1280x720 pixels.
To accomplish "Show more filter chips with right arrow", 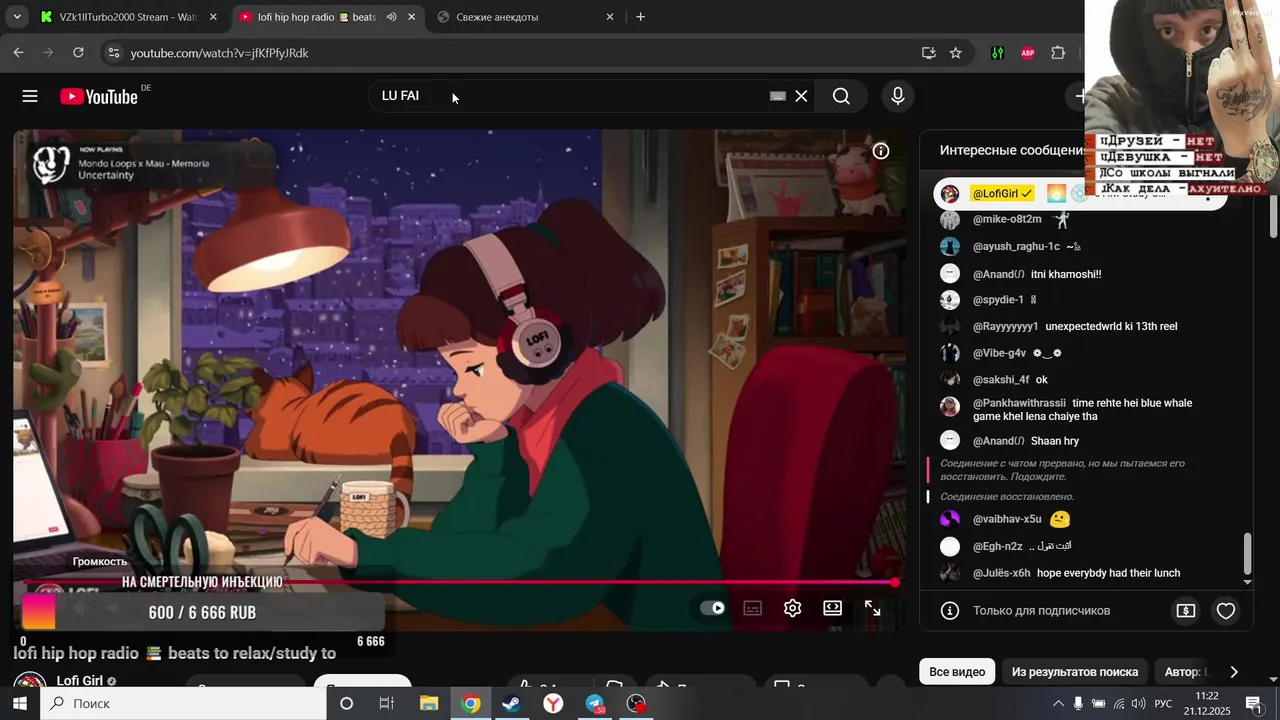I will (x=1234, y=672).
